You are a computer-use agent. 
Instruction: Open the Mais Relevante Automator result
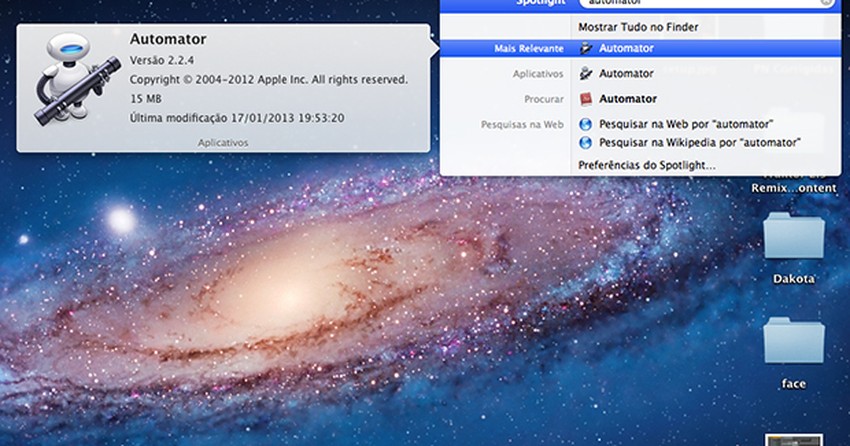640,48
